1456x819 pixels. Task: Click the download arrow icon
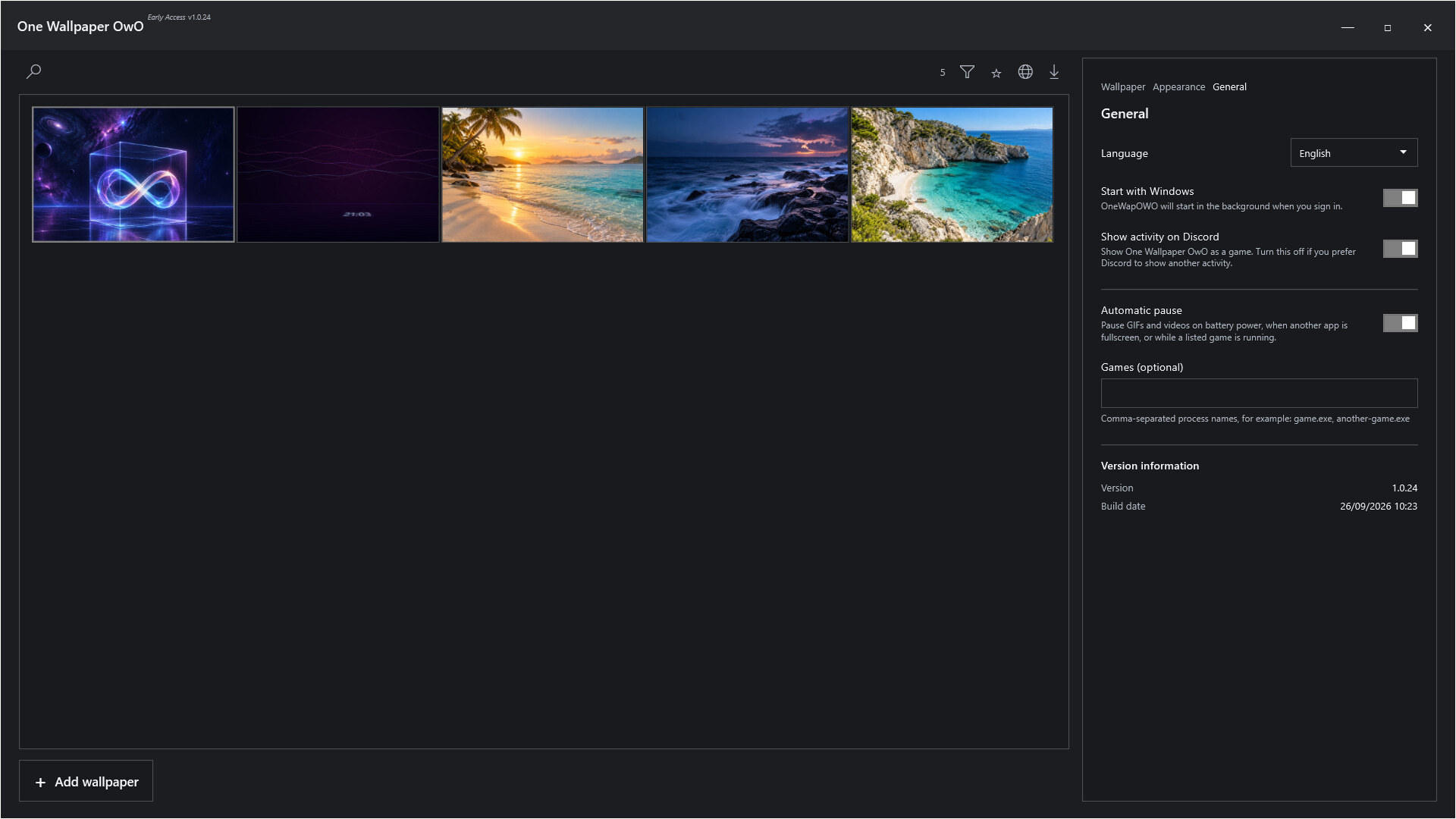point(1054,72)
